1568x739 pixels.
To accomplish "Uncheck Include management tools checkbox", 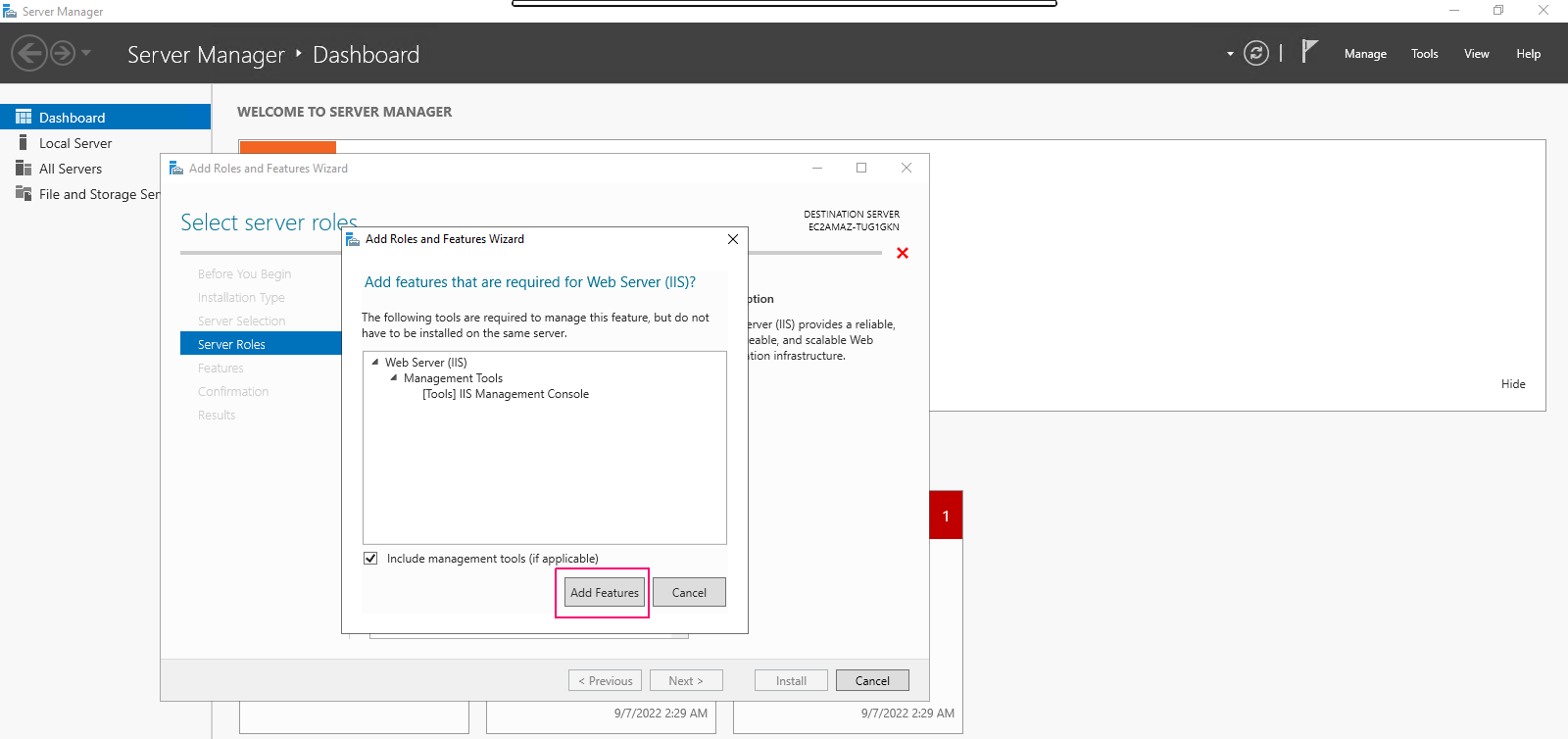I will [370, 558].
